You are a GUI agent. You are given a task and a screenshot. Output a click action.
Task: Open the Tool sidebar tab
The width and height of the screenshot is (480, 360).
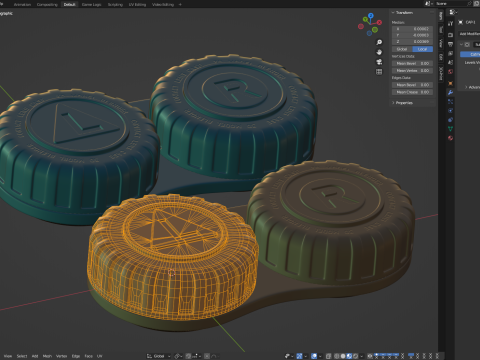click(x=441, y=29)
